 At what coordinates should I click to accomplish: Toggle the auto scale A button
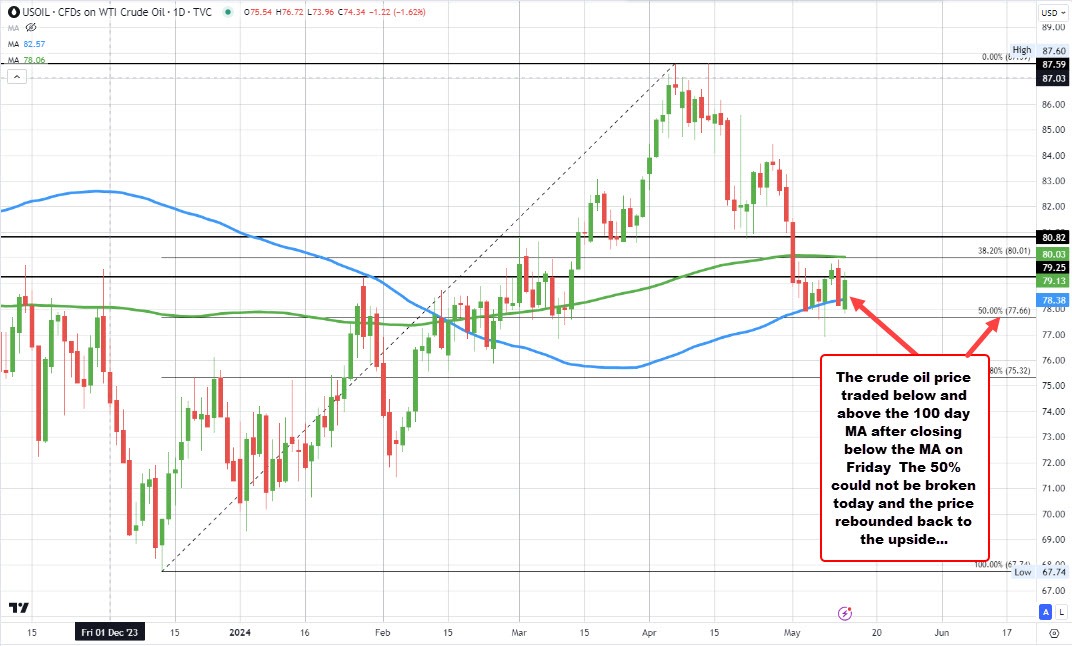click(1045, 612)
